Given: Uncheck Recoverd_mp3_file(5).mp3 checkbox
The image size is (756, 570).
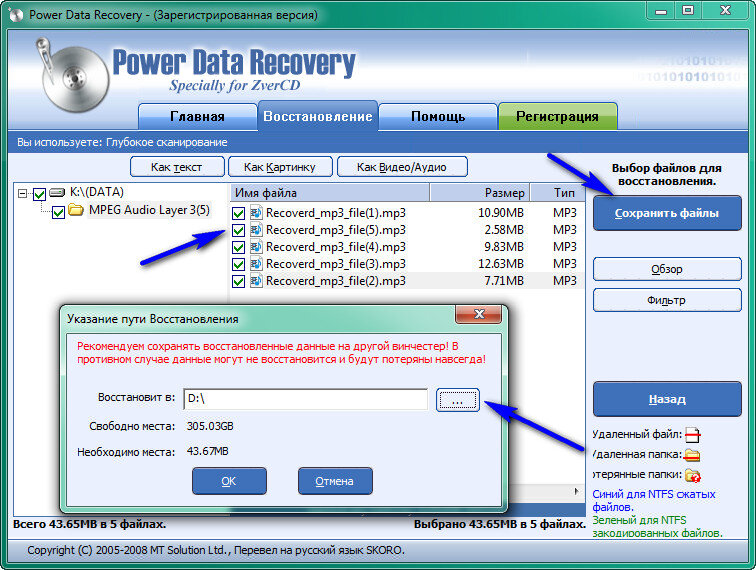Looking at the screenshot, I should (238, 230).
